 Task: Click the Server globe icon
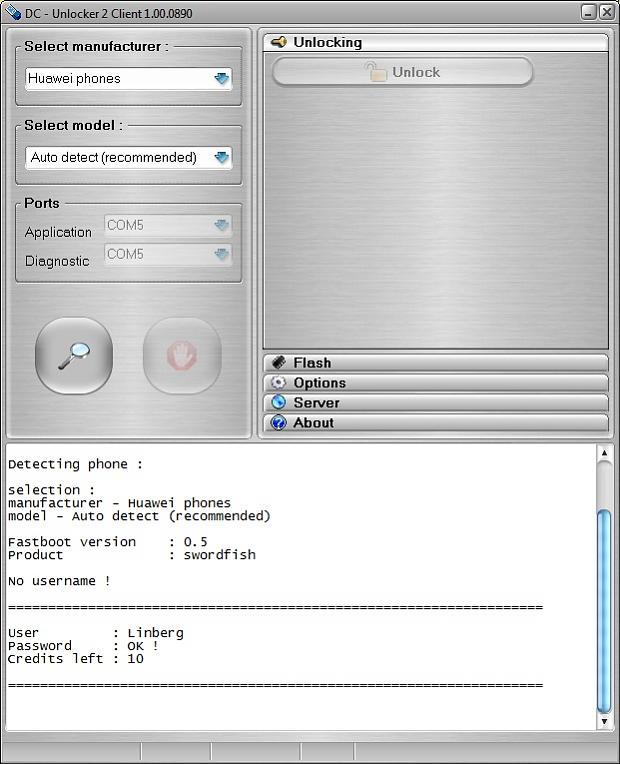point(279,403)
